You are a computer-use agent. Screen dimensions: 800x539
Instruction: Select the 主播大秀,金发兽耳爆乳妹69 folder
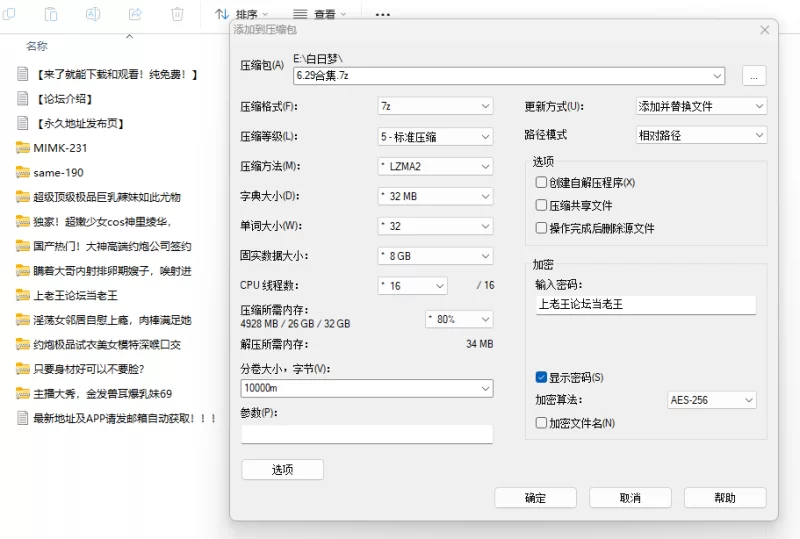pyautogui.click(x=94, y=394)
